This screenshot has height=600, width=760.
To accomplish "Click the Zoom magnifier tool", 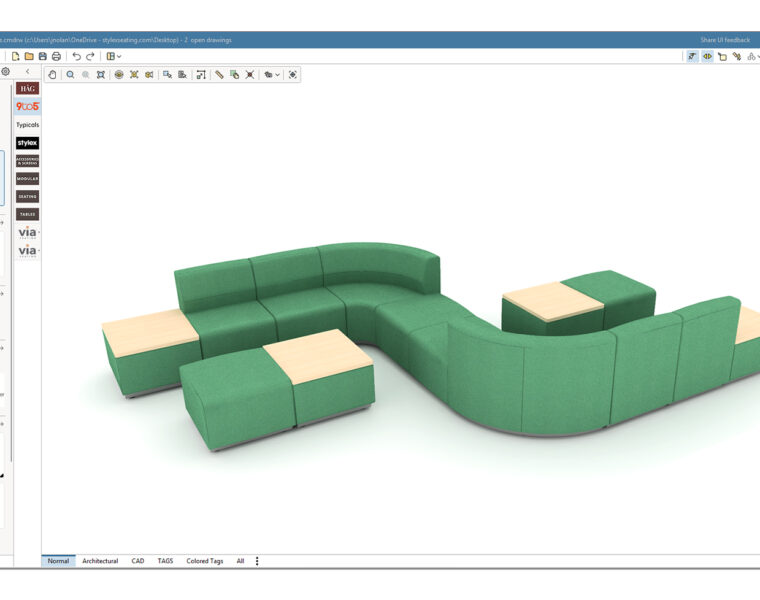I will click(x=70, y=75).
